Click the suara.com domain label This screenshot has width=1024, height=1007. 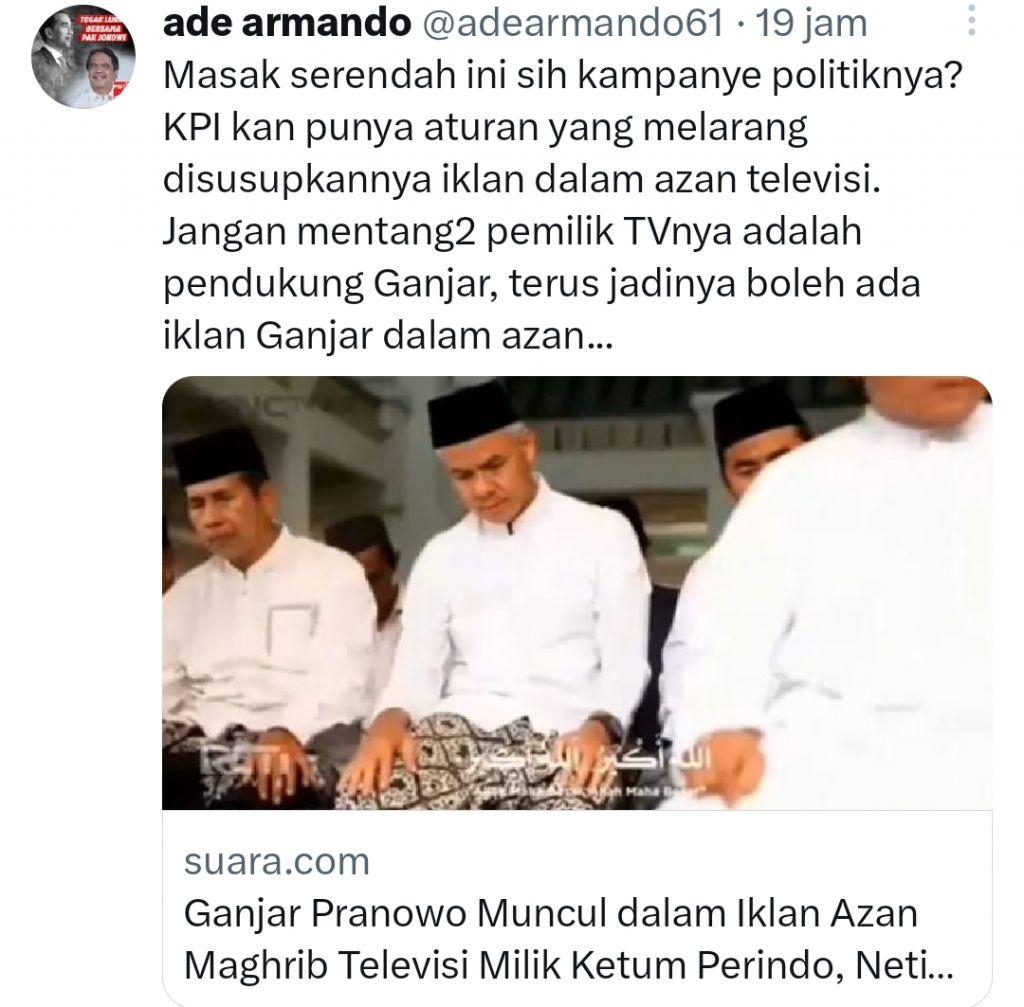pos(277,861)
